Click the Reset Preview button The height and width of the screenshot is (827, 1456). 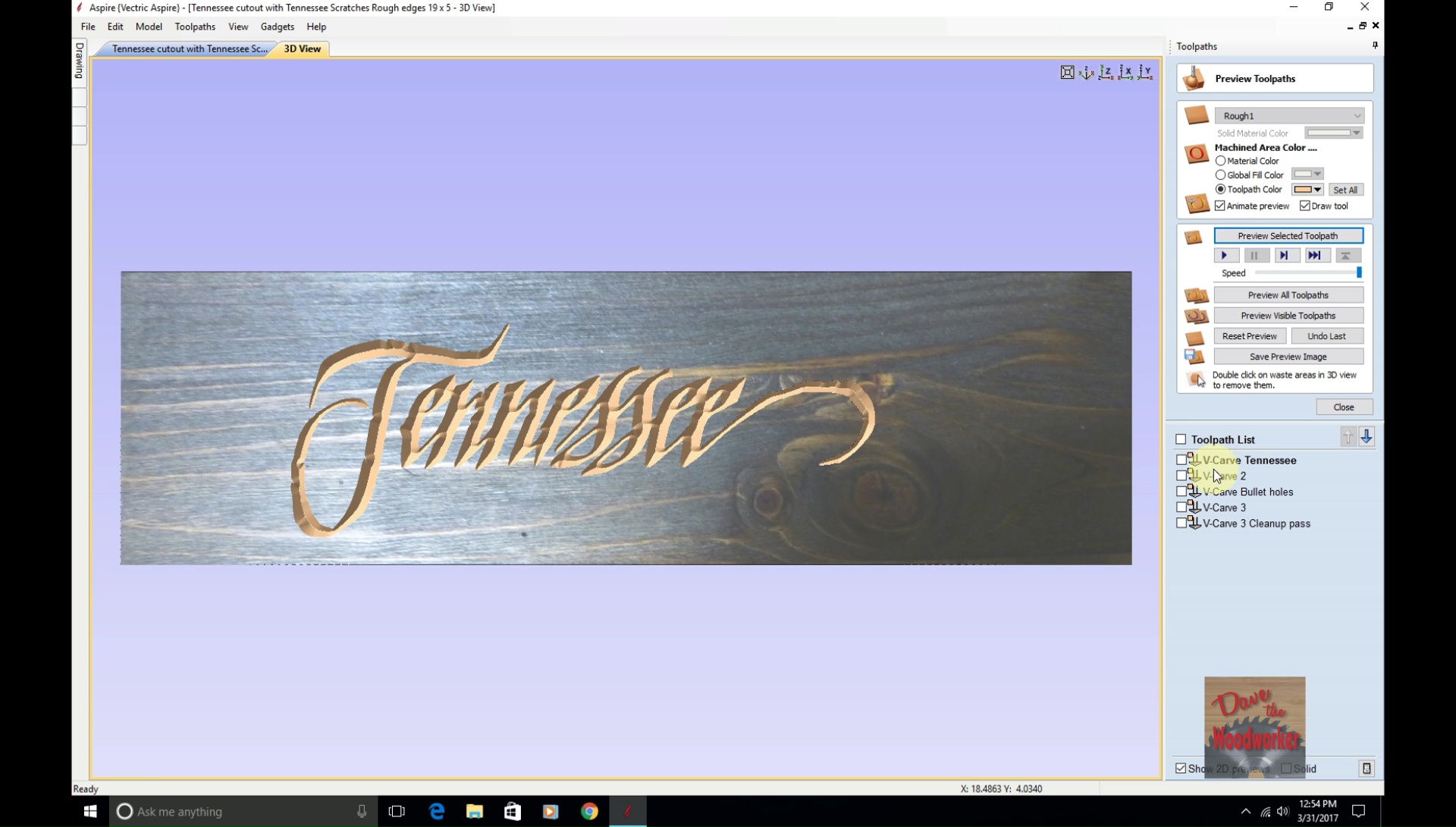[1250, 336]
